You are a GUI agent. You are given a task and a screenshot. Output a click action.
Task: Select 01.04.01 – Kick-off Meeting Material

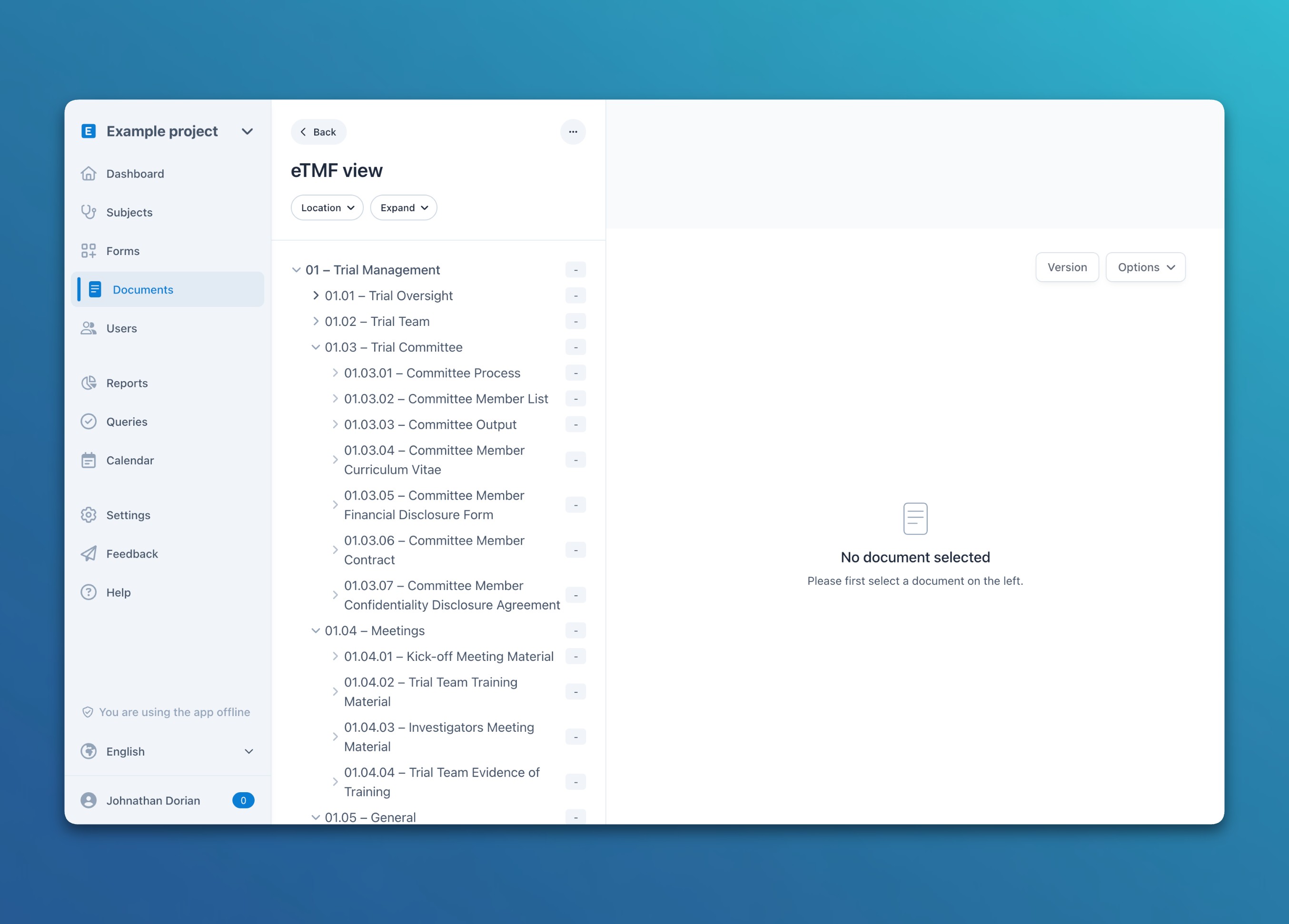449,656
